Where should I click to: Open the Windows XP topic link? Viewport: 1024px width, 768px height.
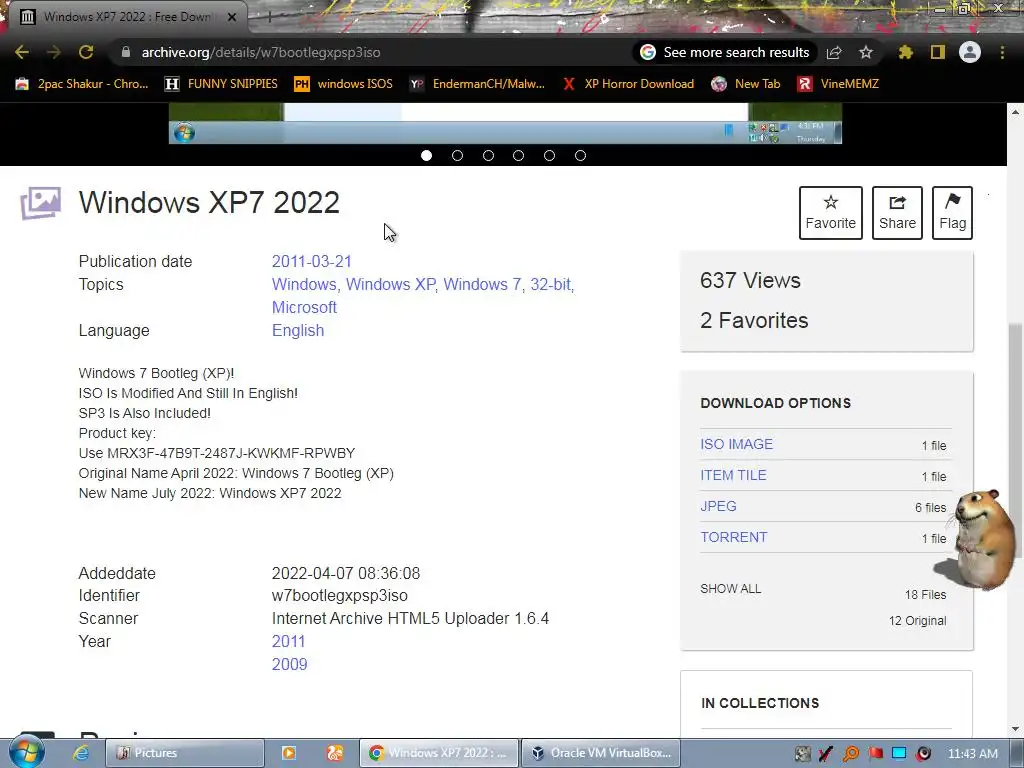391,285
